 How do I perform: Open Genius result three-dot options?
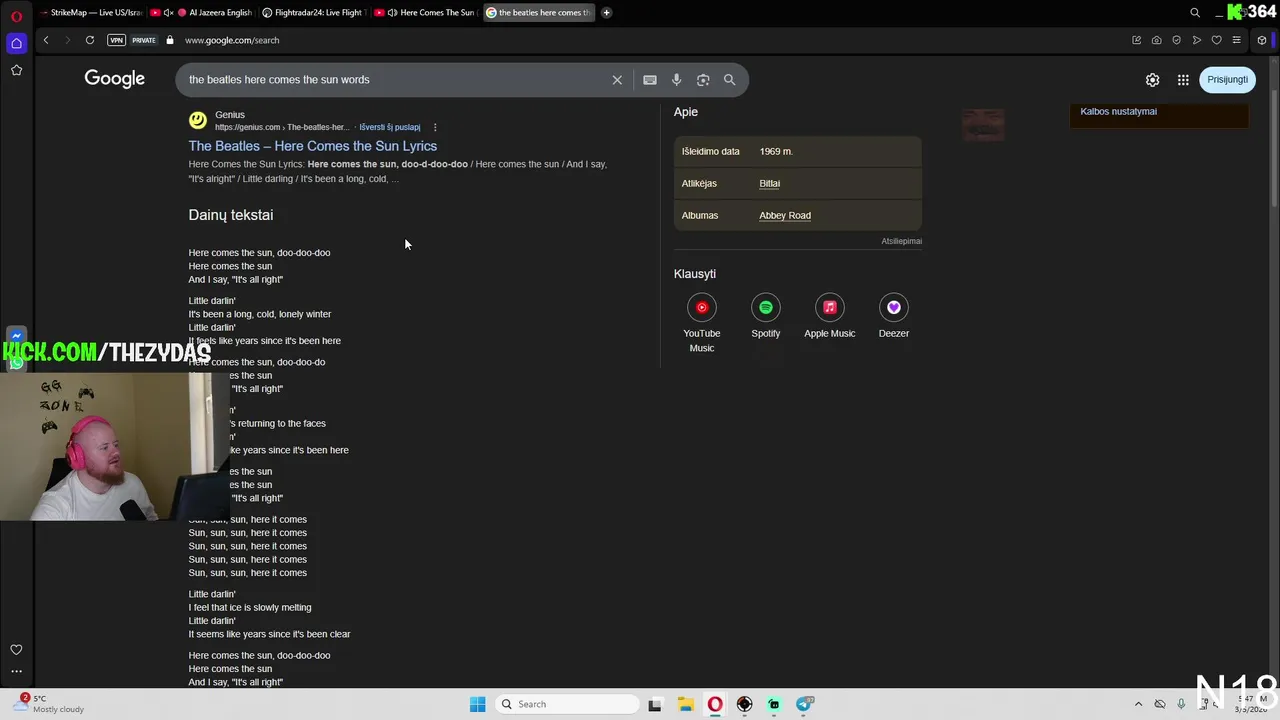point(435,127)
